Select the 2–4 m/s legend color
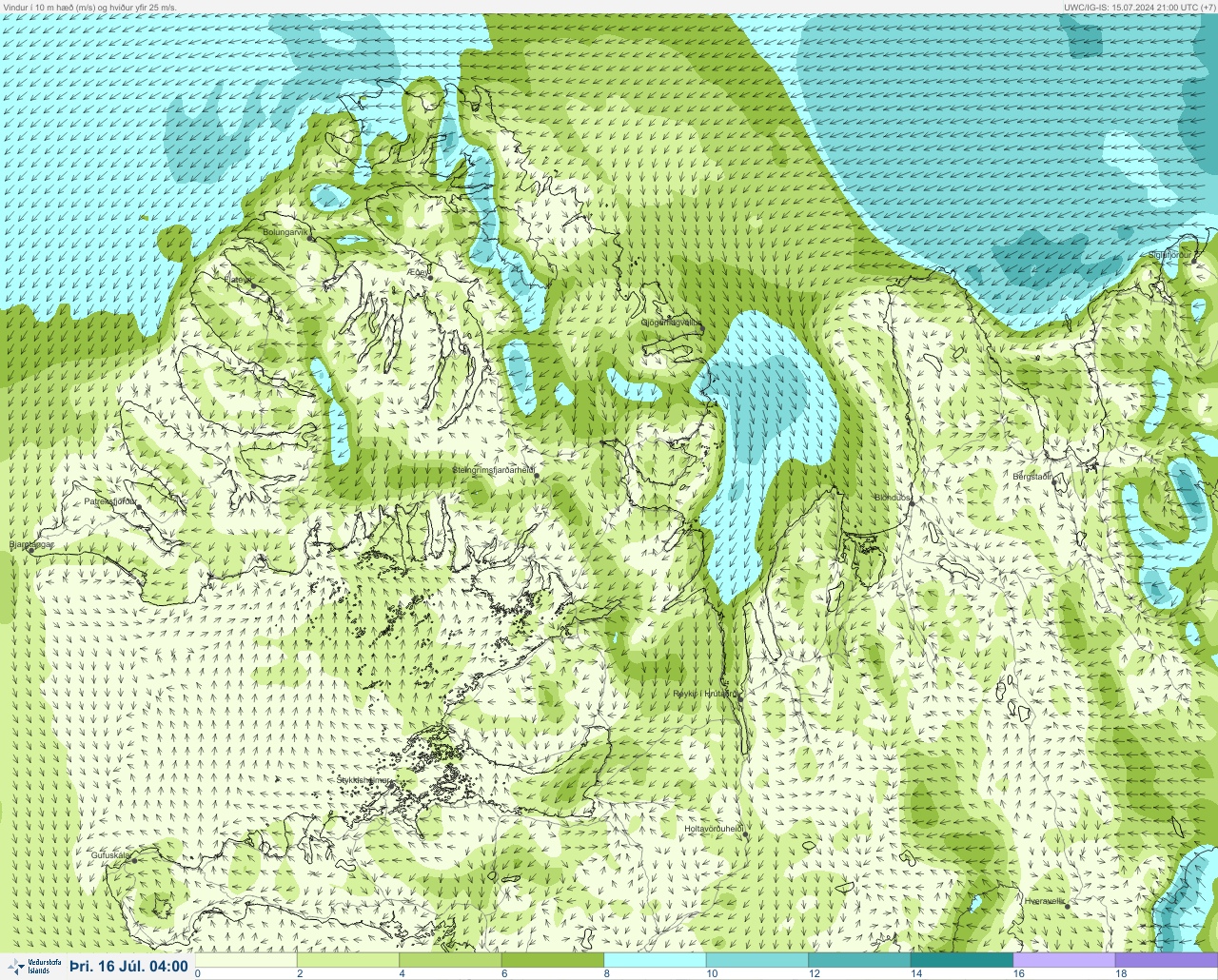The height and width of the screenshot is (980, 1218). 347,960
